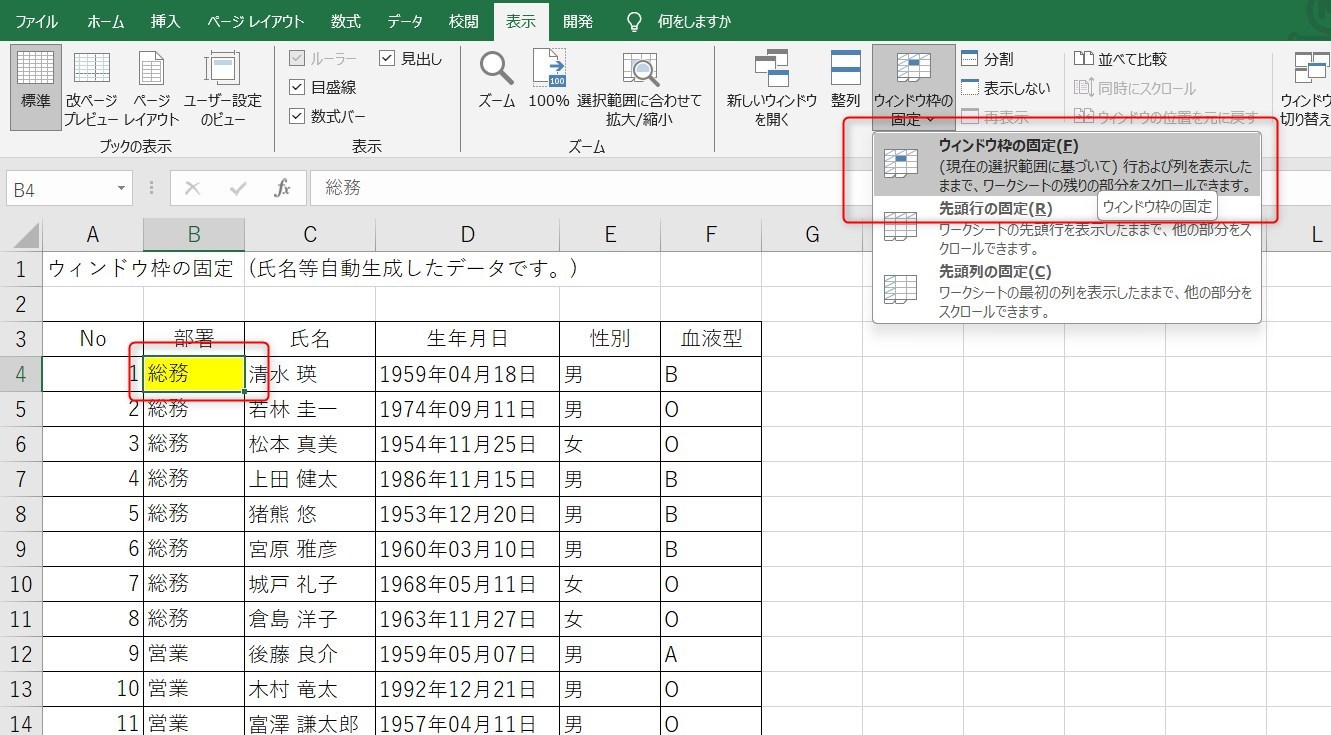Viewport: 1331px width, 735px height.
Task: Click cell 富澤 謙太郎
Action: click(x=310, y=722)
